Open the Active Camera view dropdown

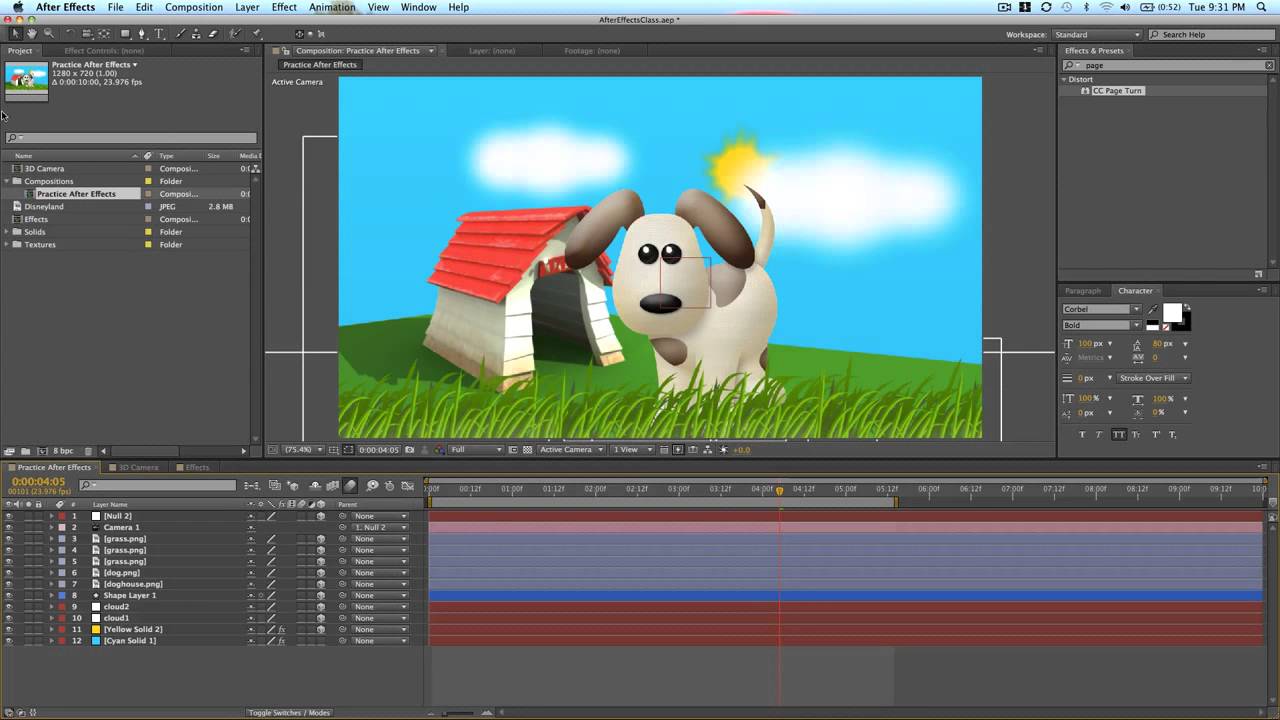pos(571,450)
